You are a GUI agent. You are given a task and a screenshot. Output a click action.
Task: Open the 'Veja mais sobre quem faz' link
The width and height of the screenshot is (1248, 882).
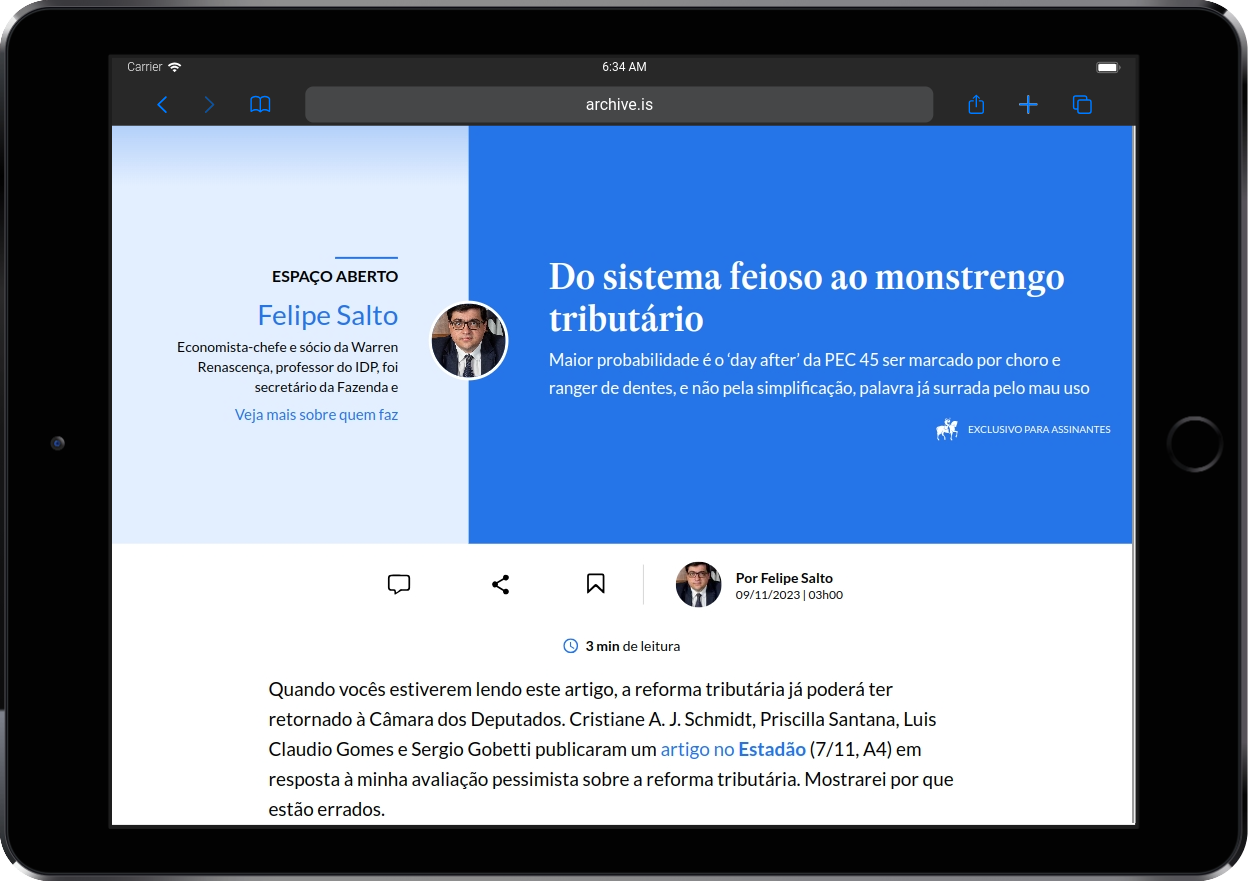coord(316,414)
